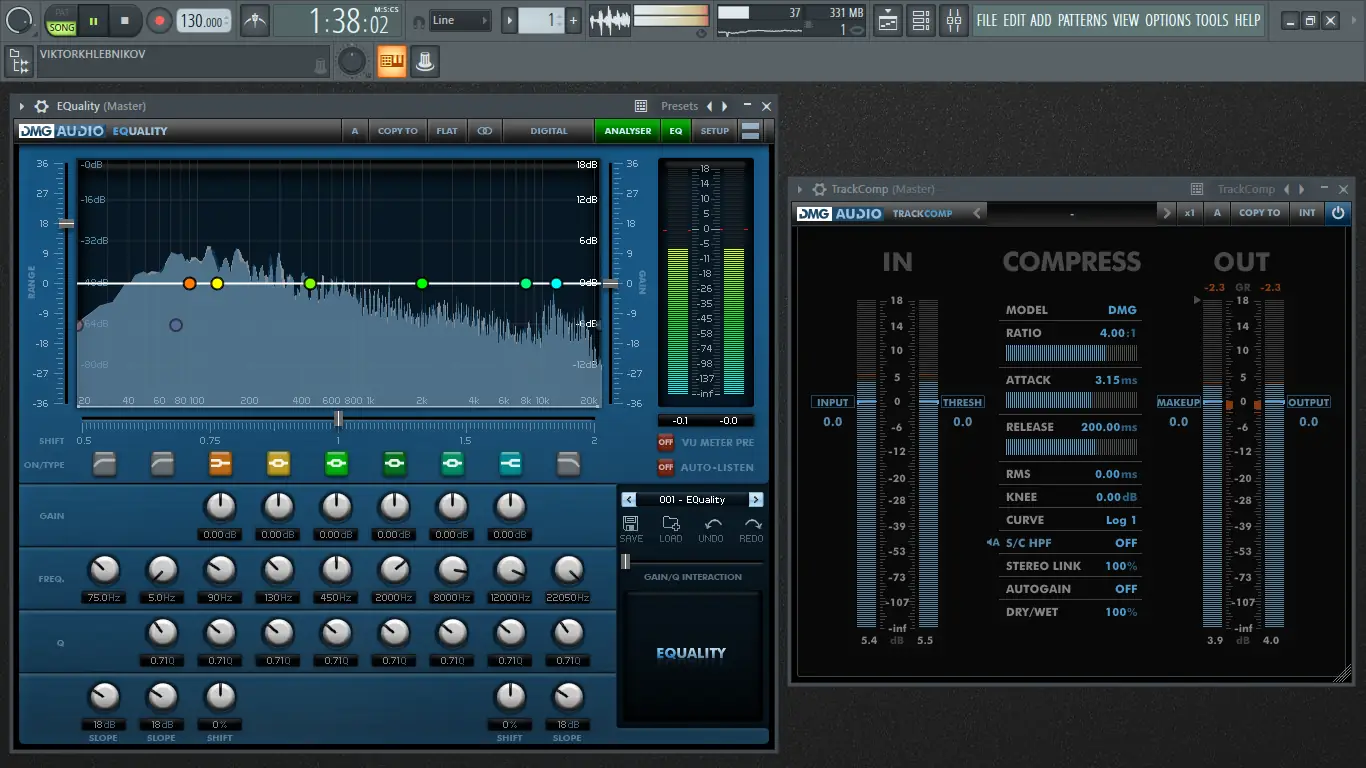The image size is (1366, 768).
Task: Click COPY TO button in EQuality
Action: coord(398,131)
